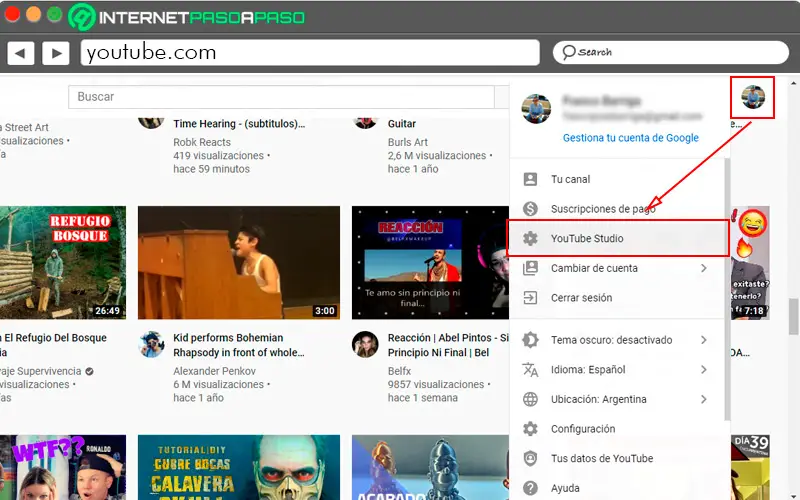800x500 pixels.
Task: Open the Reacción Abel Pintos video thumbnail
Action: click(x=430, y=263)
